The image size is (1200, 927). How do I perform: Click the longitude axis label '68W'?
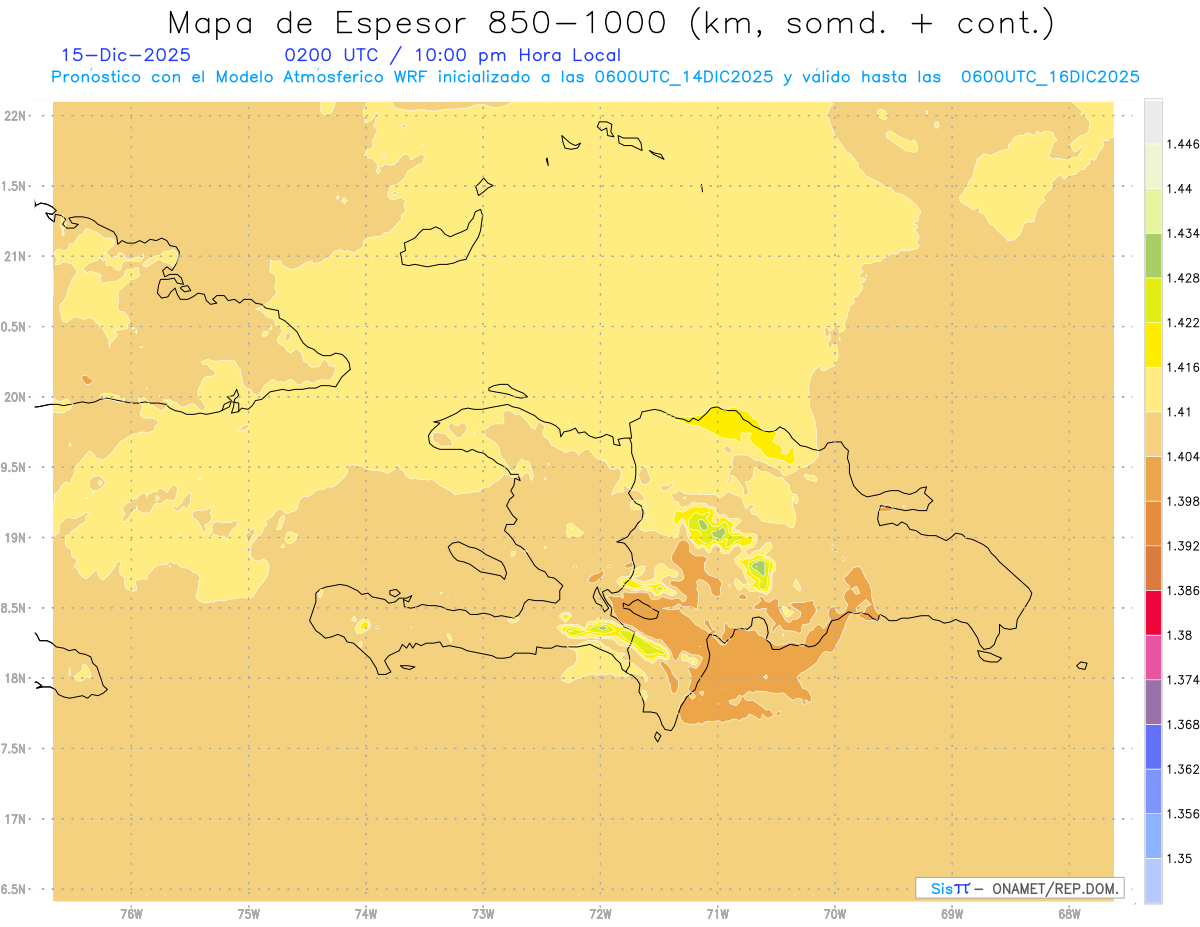(1069, 912)
